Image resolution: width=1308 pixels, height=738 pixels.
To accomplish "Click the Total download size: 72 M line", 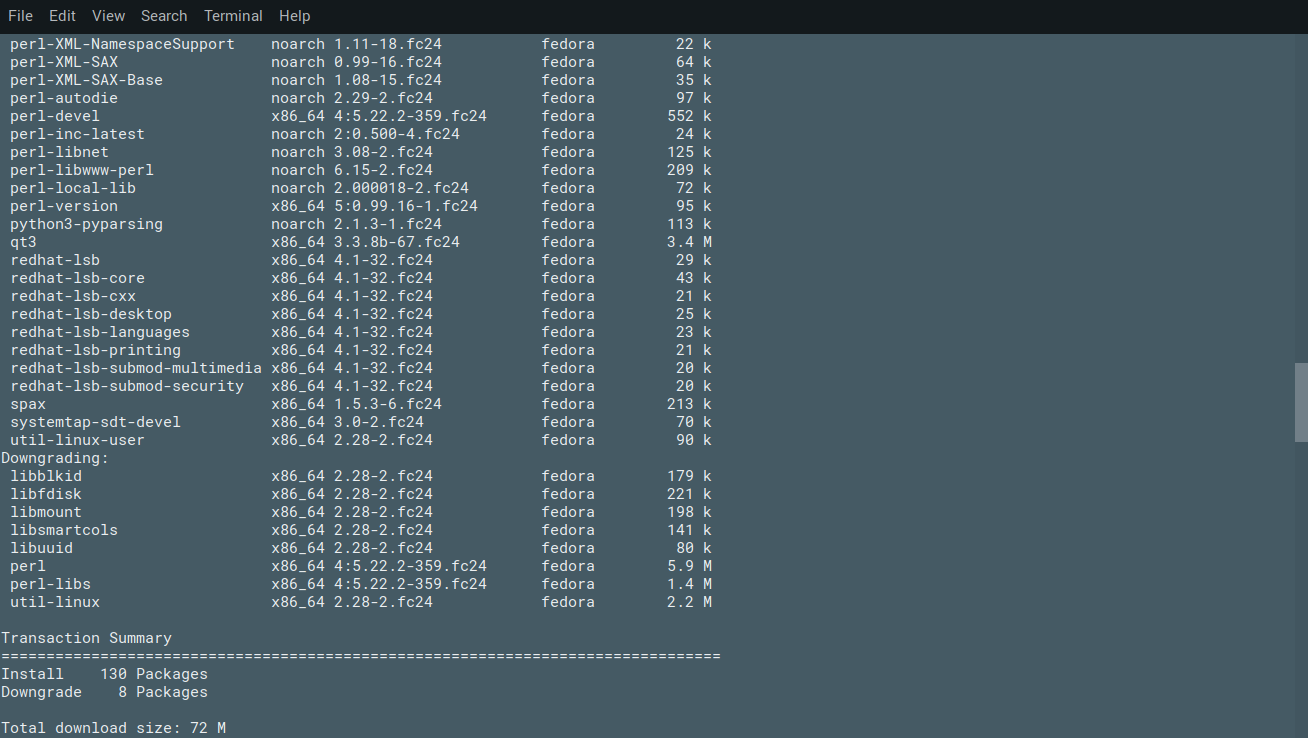I will coord(113,728).
